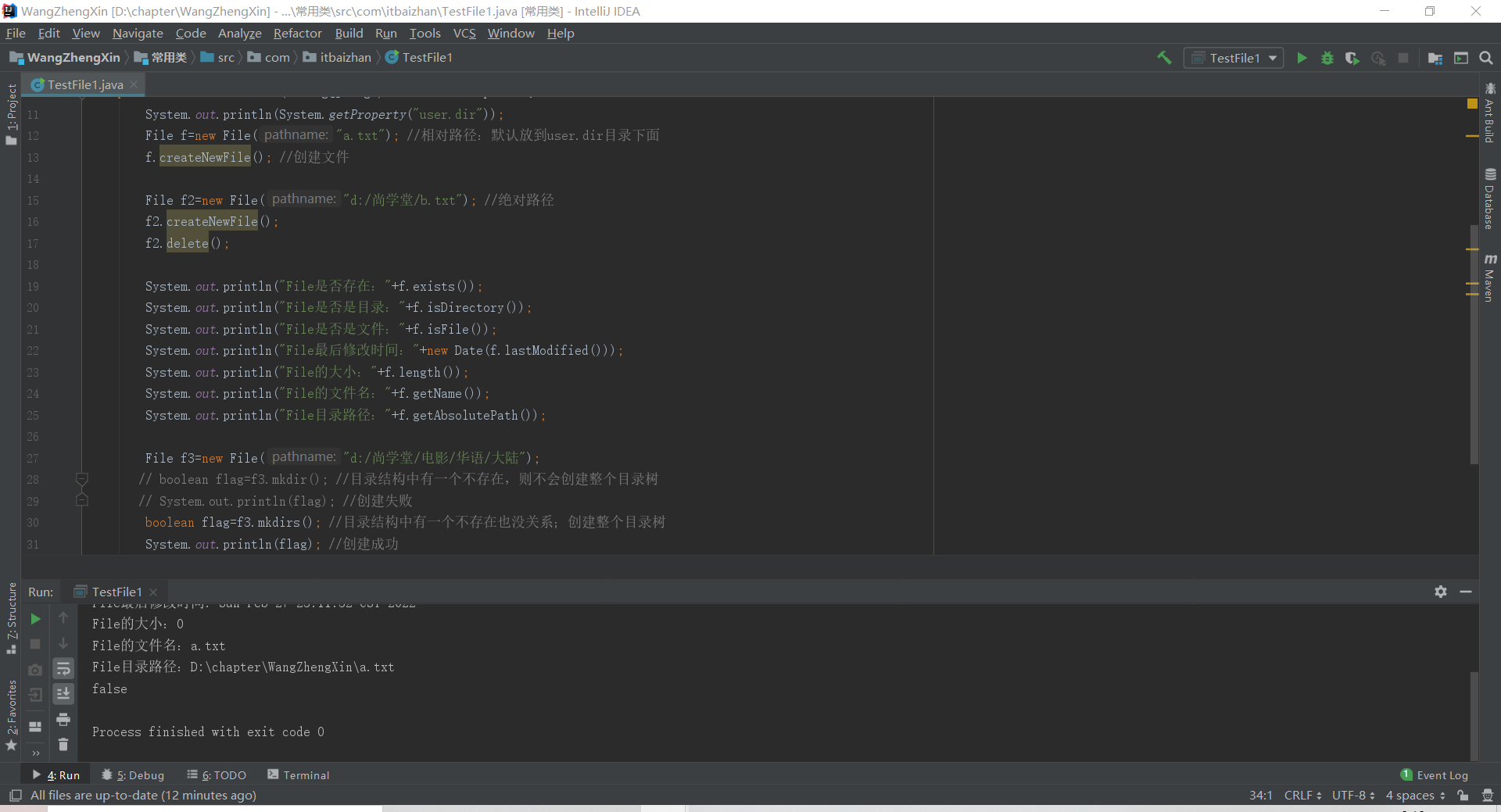The height and width of the screenshot is (812, 1501).
Task: Click the read-only lock icon in status bar
Action: coord(1463,796)
